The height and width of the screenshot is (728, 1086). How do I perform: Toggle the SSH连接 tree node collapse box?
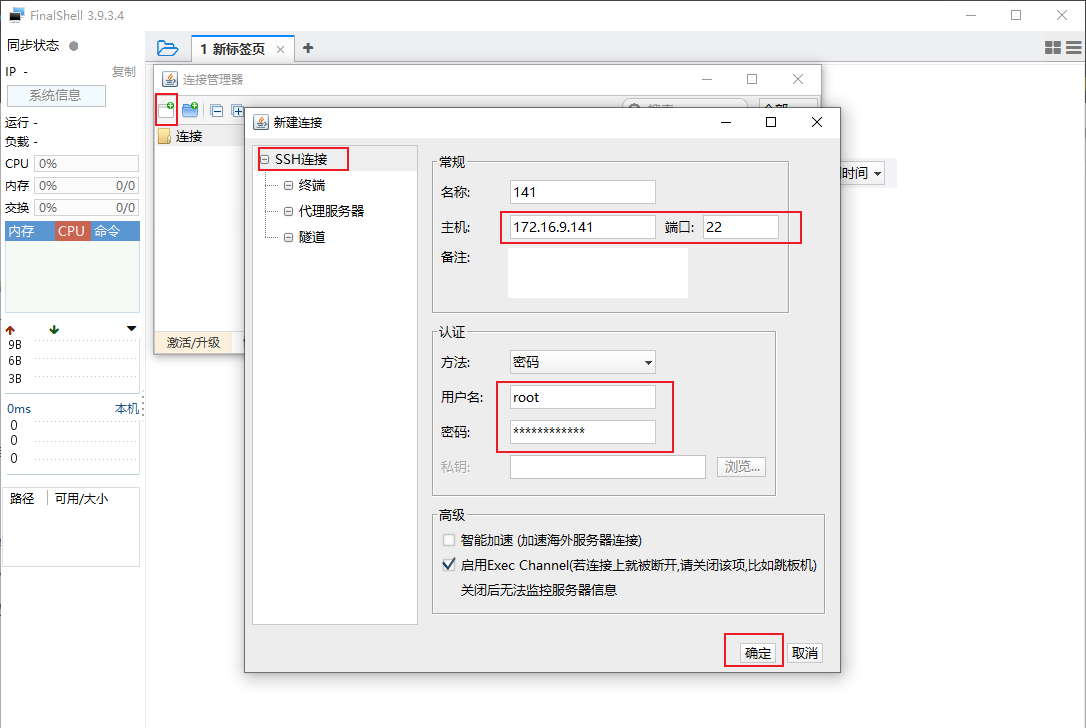click(x=263, y=158)
